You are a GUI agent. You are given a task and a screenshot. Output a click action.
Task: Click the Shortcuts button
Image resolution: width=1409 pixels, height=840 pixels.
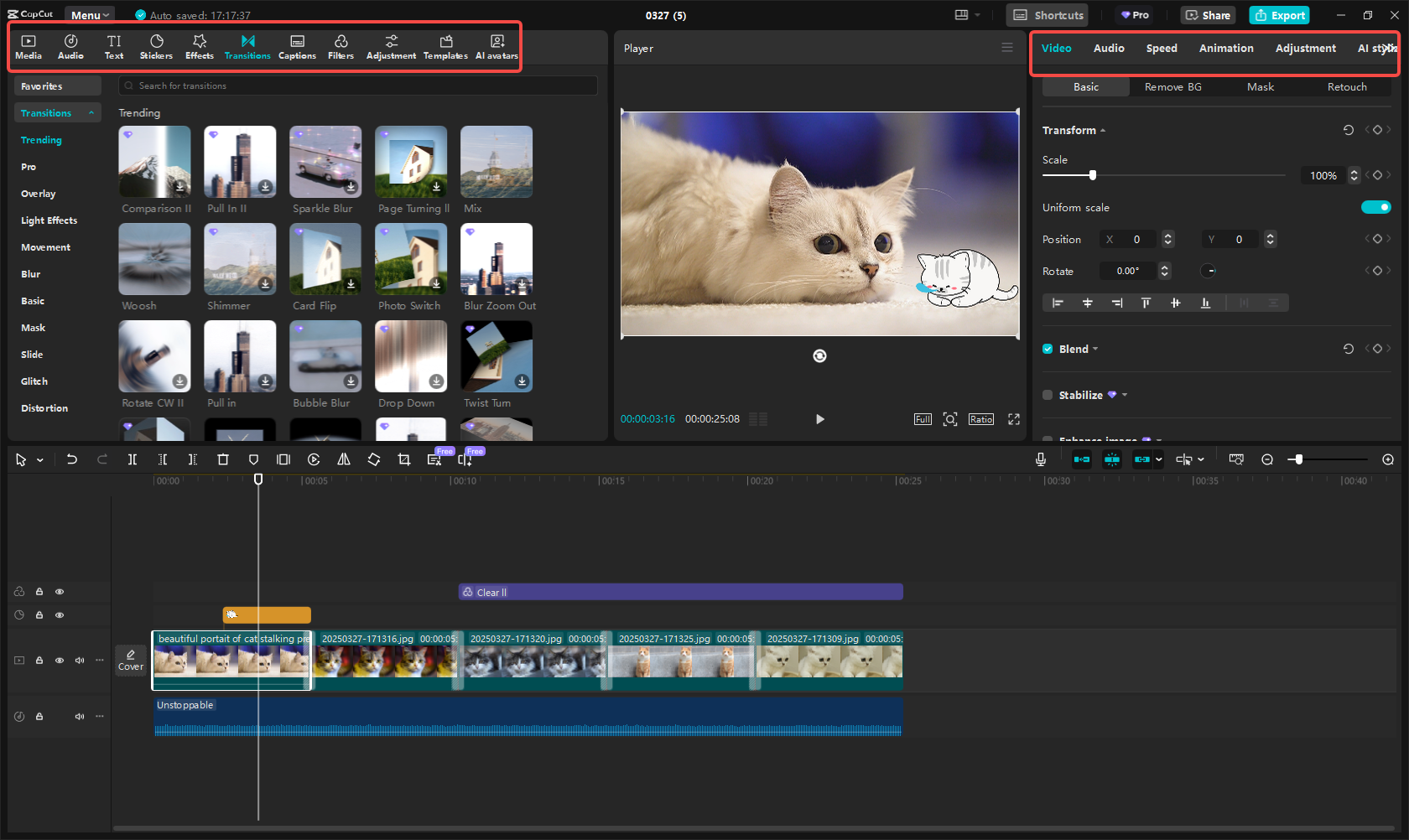pos(1048,15)
